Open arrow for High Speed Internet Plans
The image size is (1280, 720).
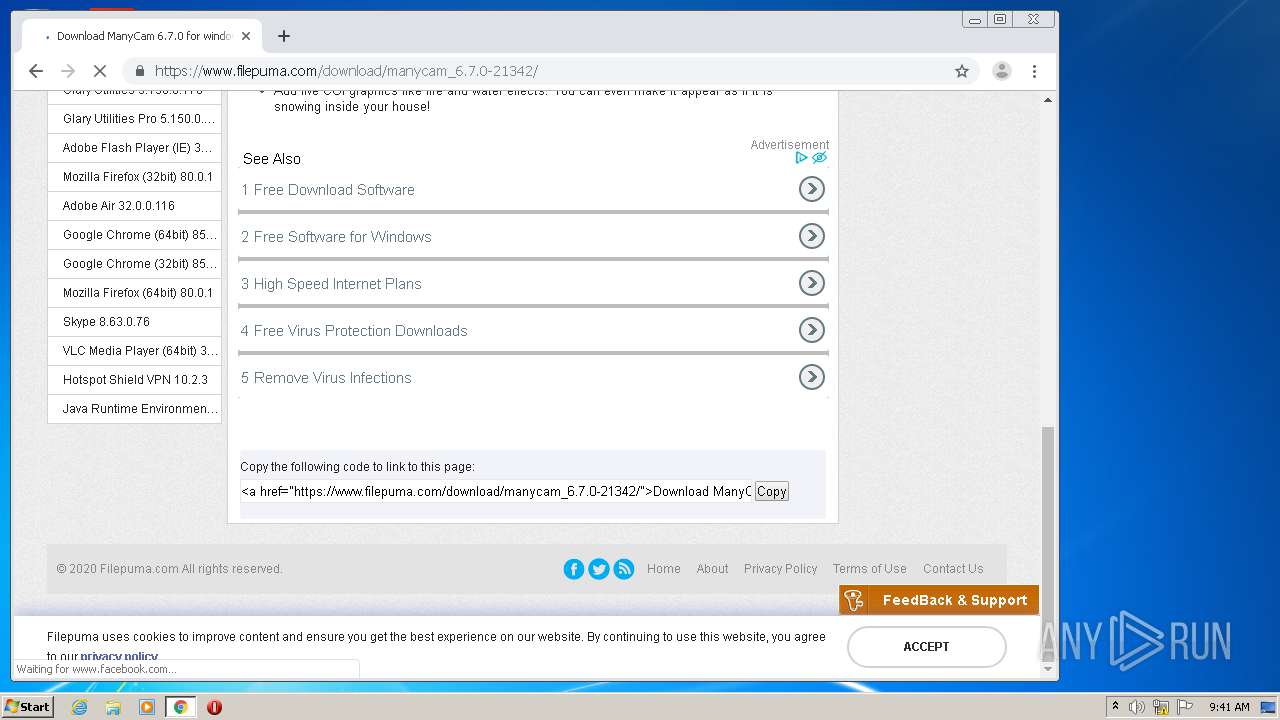coord(812,283)
